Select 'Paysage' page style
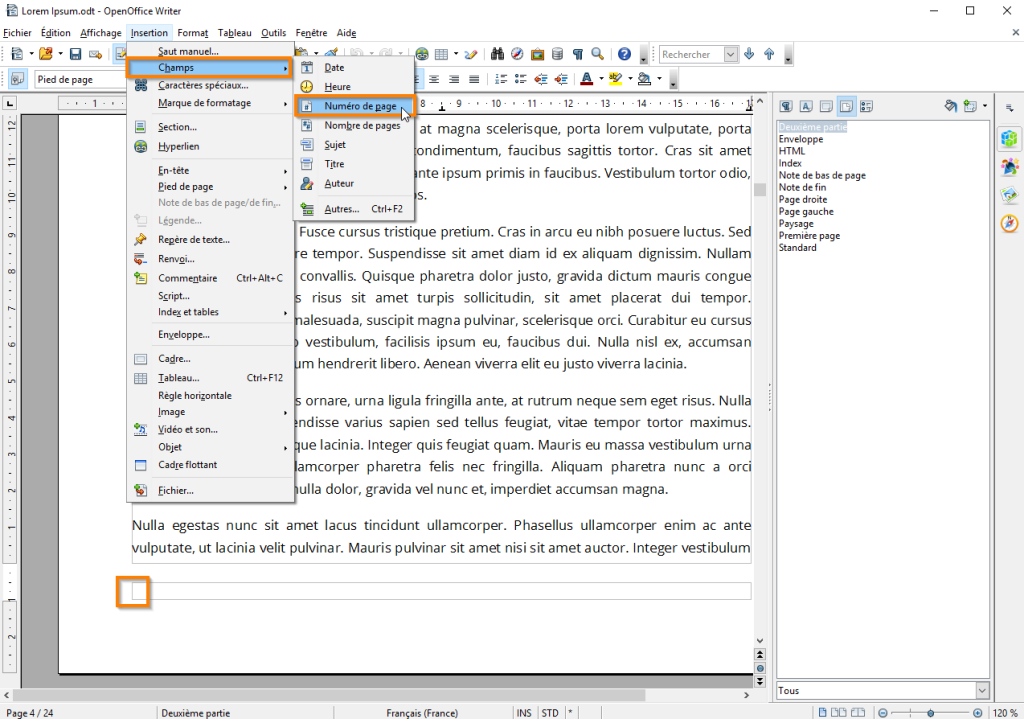 (796, 223)
